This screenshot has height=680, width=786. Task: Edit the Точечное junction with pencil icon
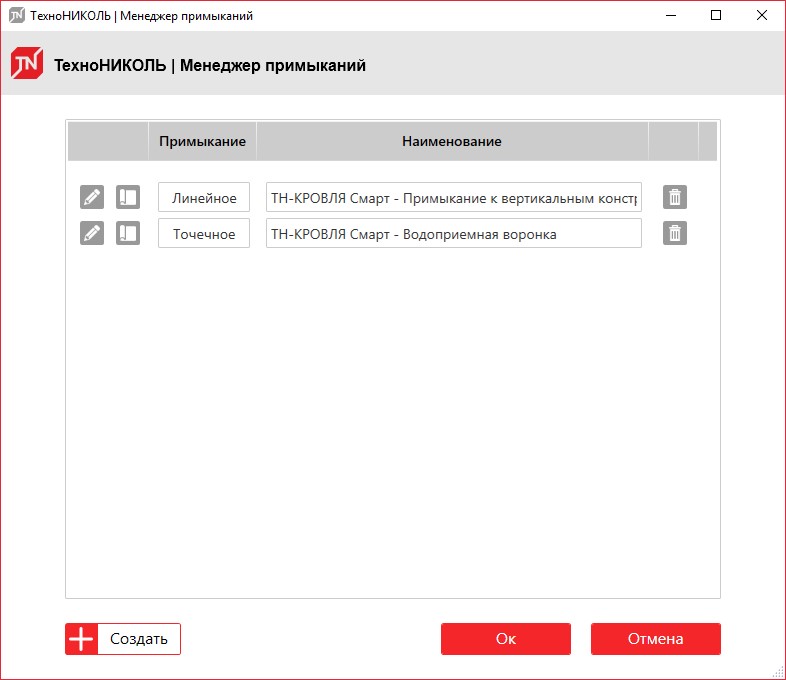click(92, 233)
